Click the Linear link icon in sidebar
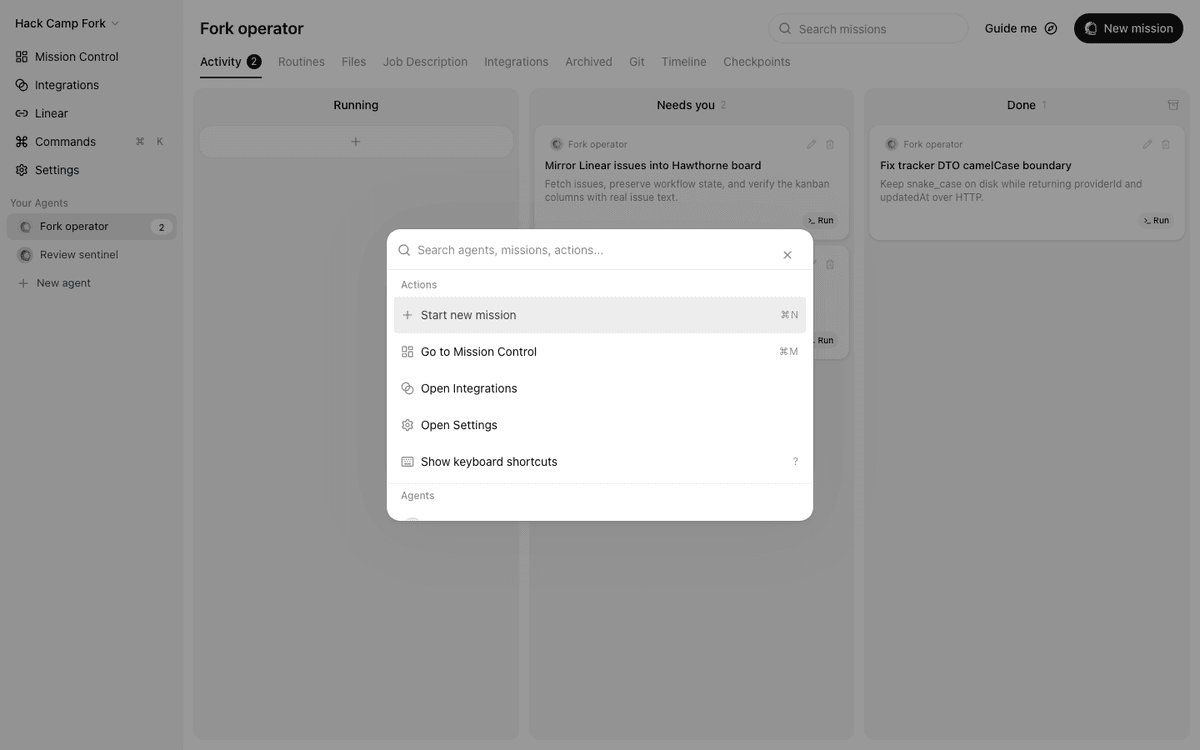Image resolution: width=1200 pixels, height=750 pixels. 22,113
